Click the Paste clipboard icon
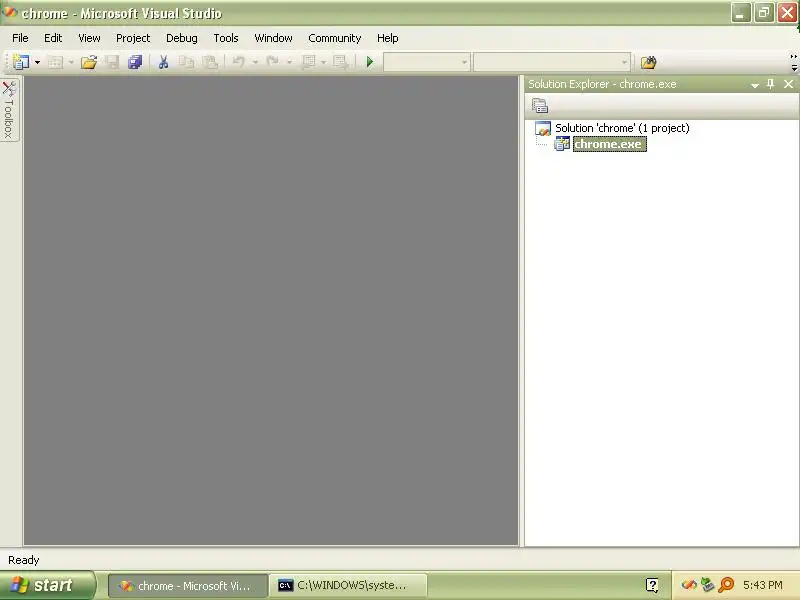 pyautogui.click(x=210, y=62)
